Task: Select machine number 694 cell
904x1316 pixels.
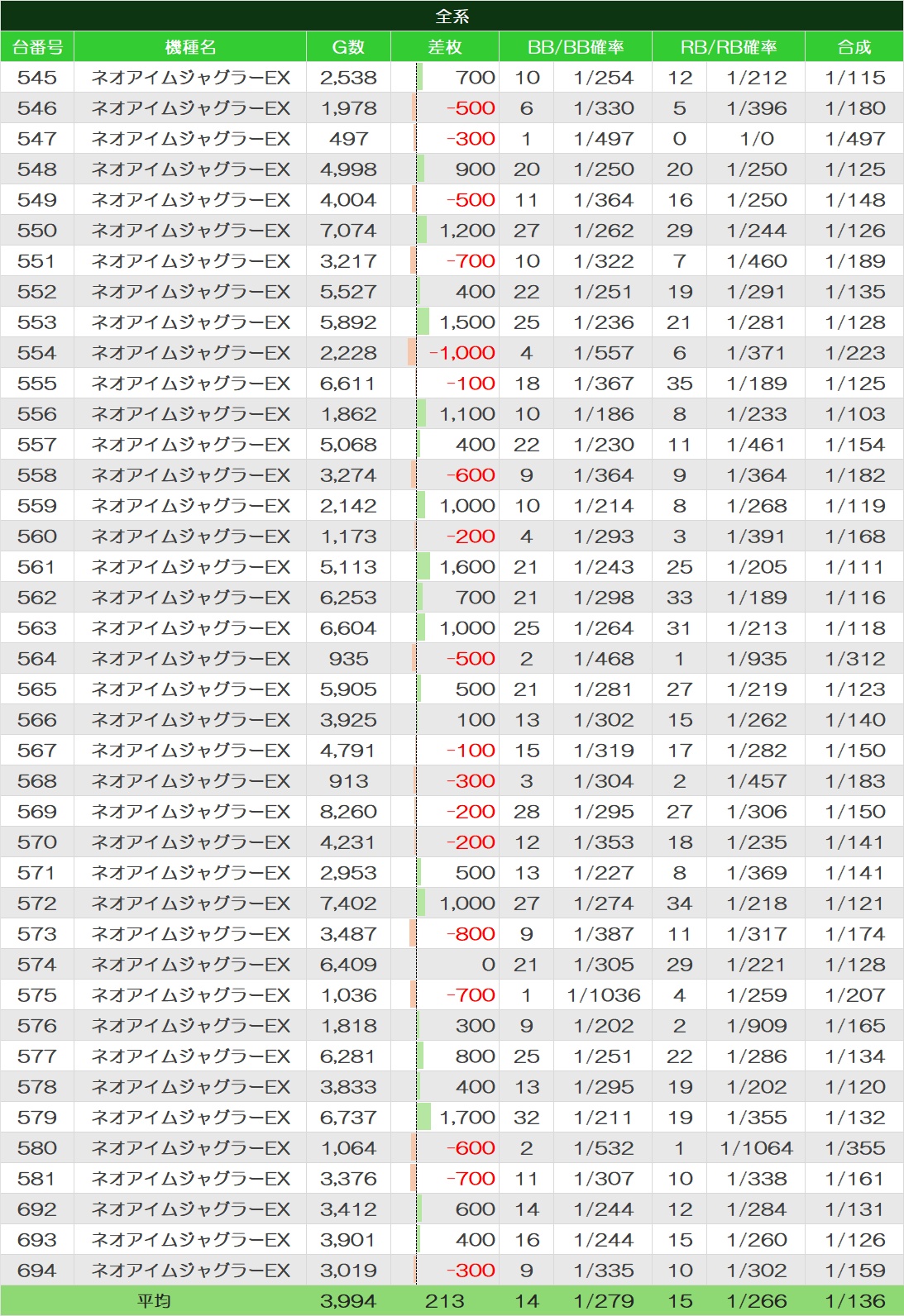Action: point(37,1271)
